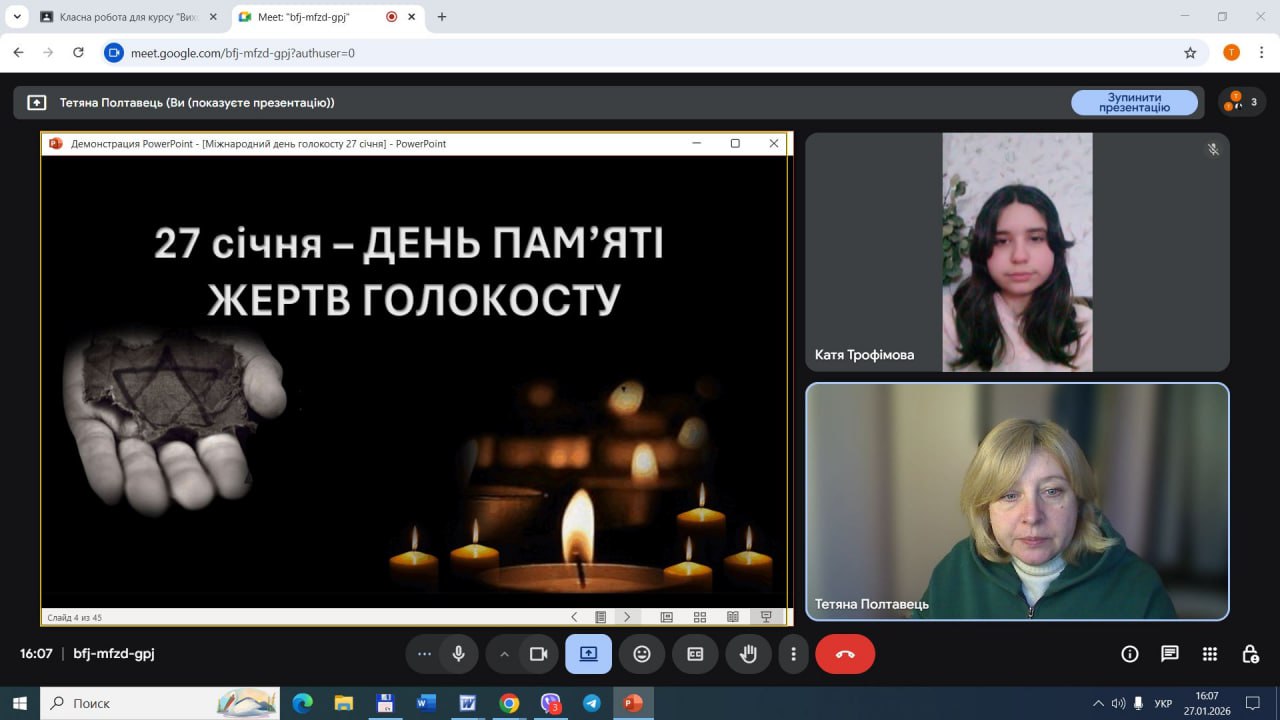Send a reaction with emoji icon

[x=642, y=654]
